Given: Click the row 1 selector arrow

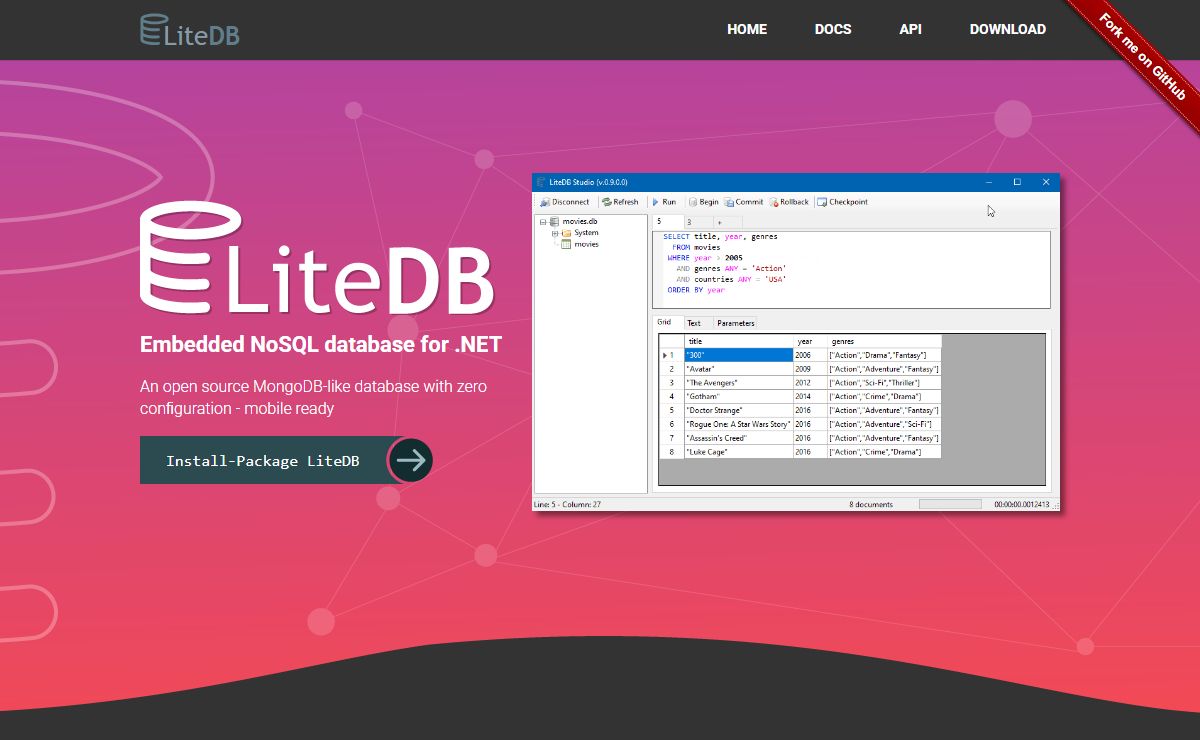Looking at the screenshot, I should coord(666,355).
